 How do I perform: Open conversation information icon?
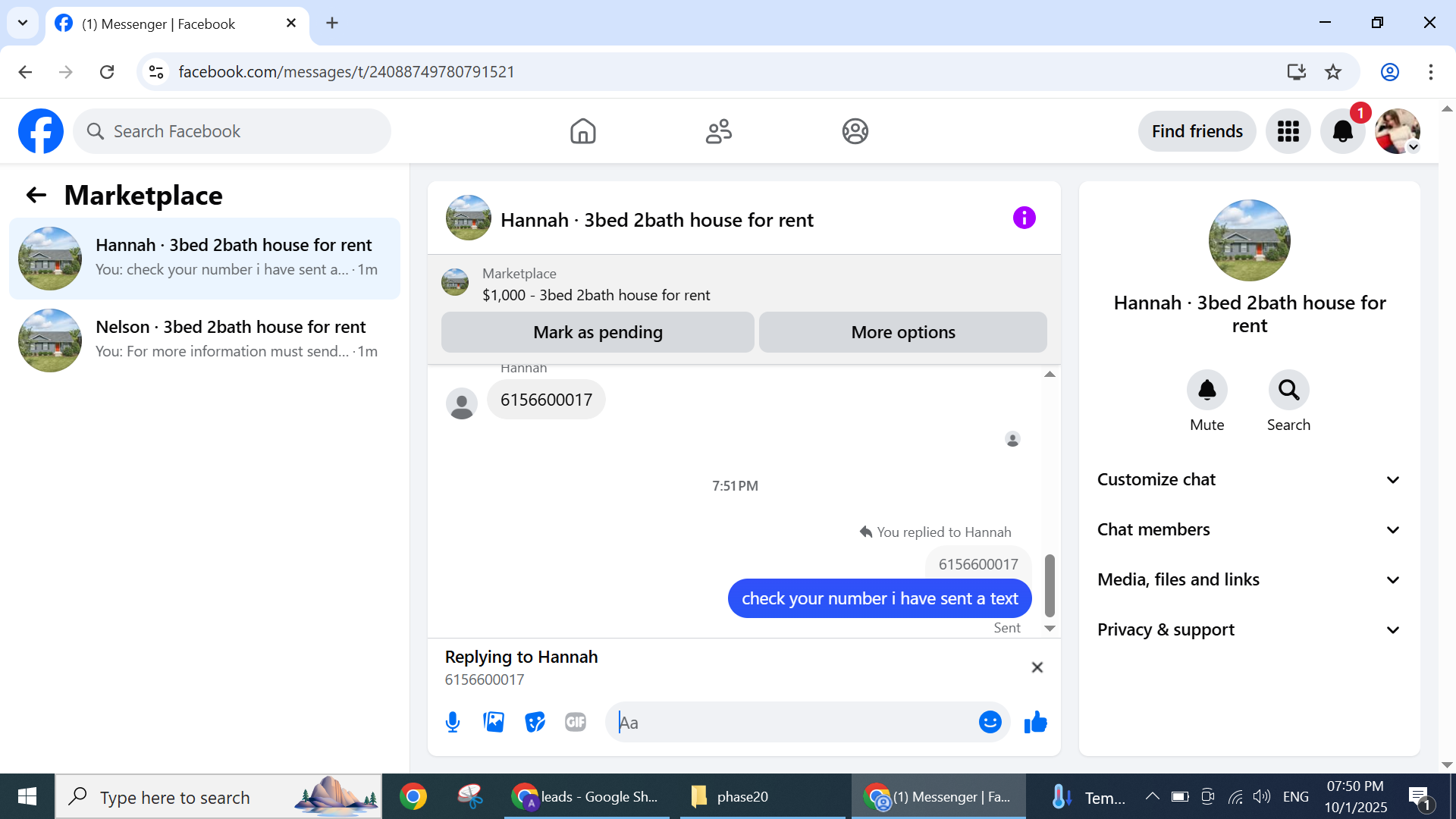(x=1024, y=218)
